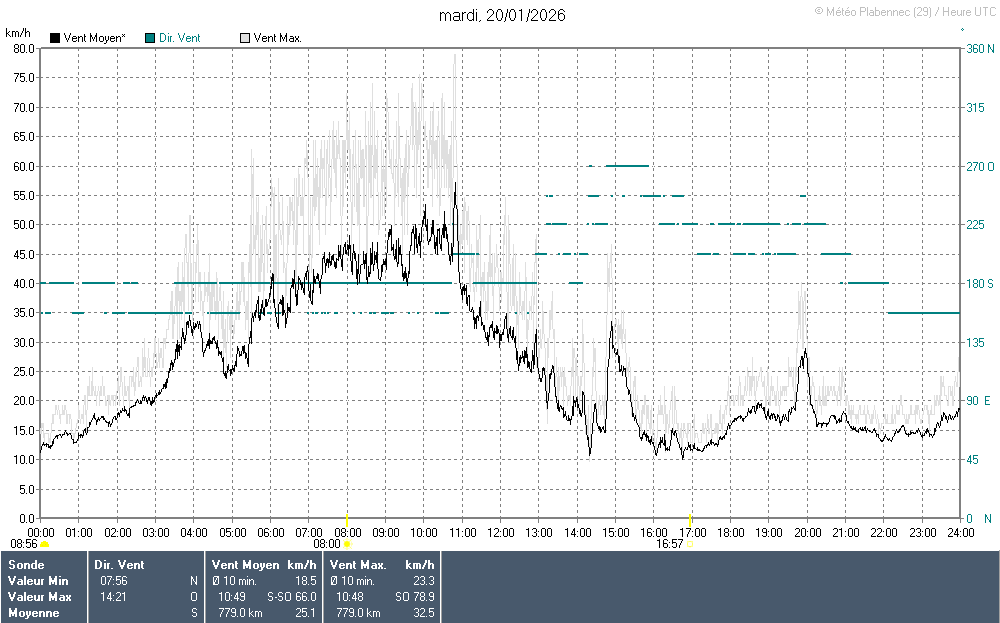Click the Météo Plabennec copyright text
This screenshot has width=1000, height=623.
coord(904,11)
